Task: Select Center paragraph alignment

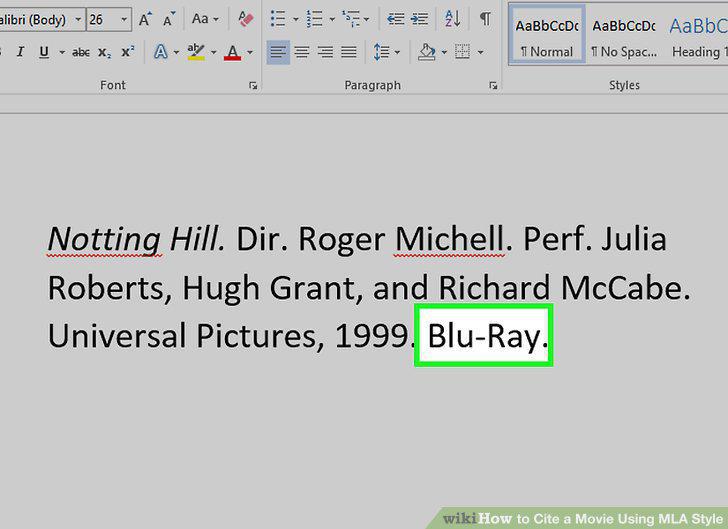Action: coord(302,52)
